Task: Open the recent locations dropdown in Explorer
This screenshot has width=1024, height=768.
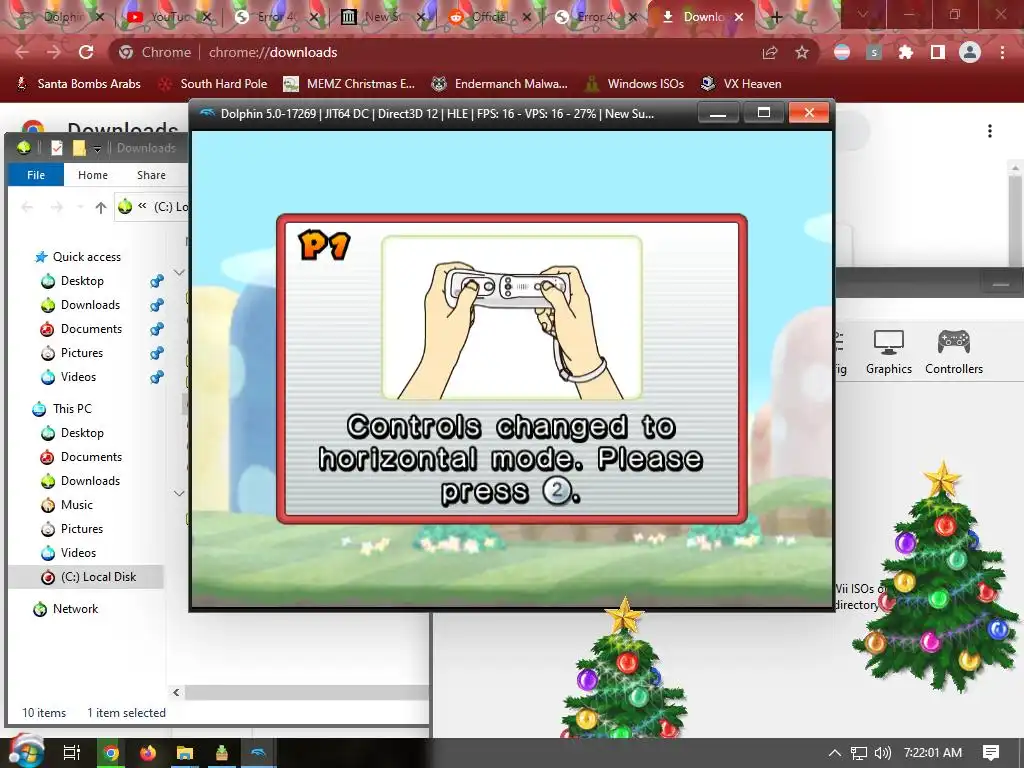Action: (x=80, y=208)
